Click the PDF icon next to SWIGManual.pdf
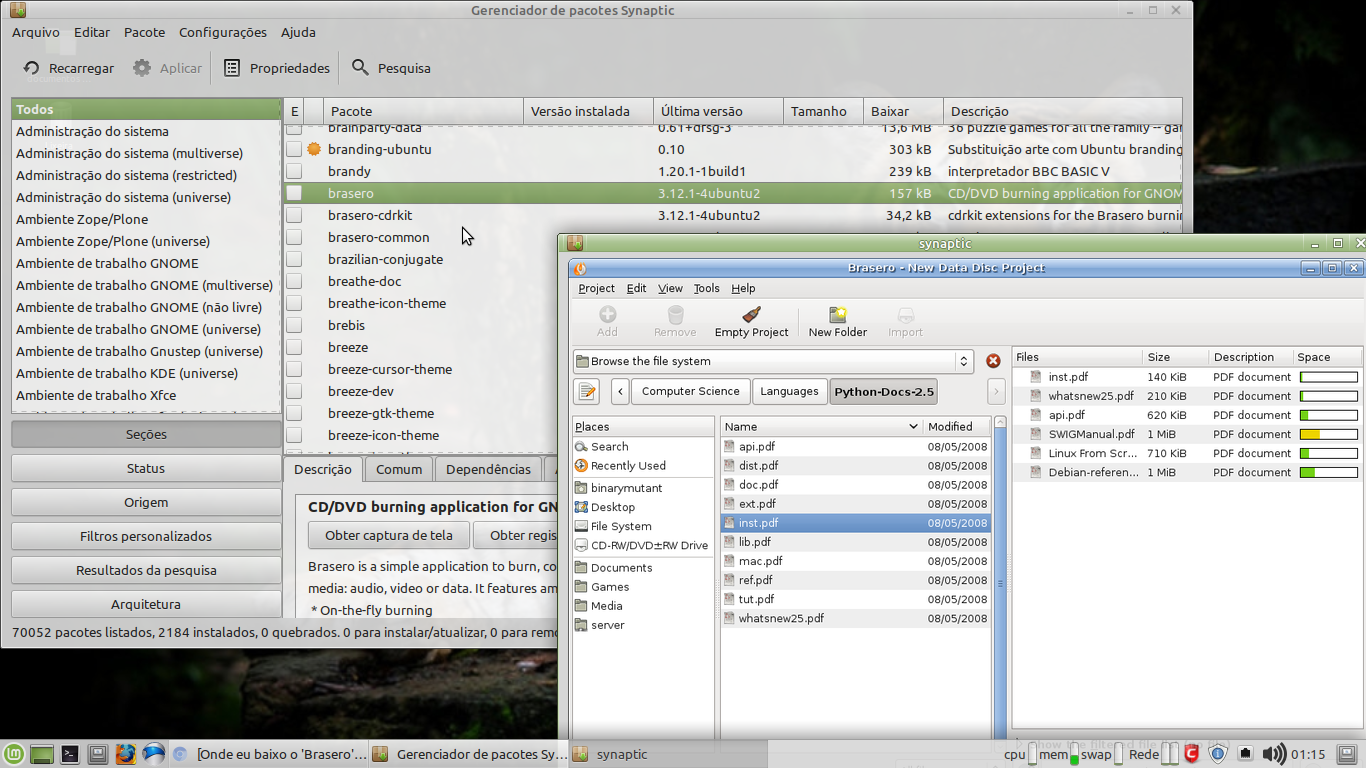 [x=1037, y=434]
